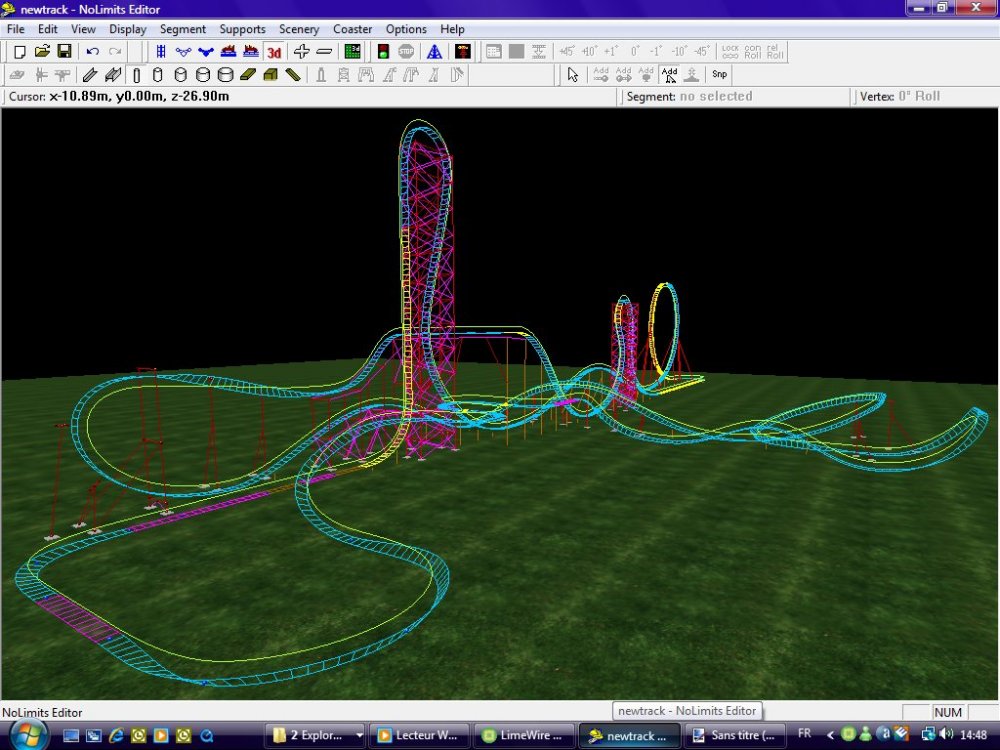The image size is (1000, 750).
Task: Show hidden system tray icons arrow
Action: pyautogui.click(x=829, y=734)
